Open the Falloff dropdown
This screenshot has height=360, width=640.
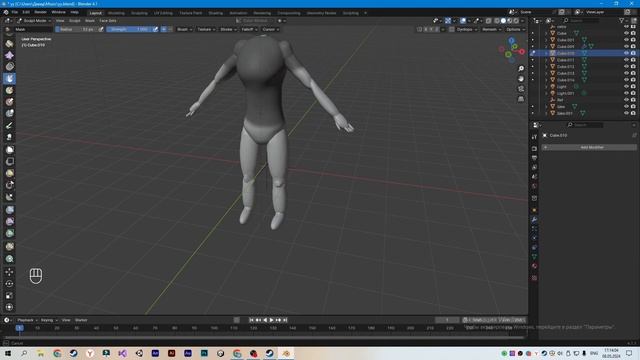click(x=249, y=29)
